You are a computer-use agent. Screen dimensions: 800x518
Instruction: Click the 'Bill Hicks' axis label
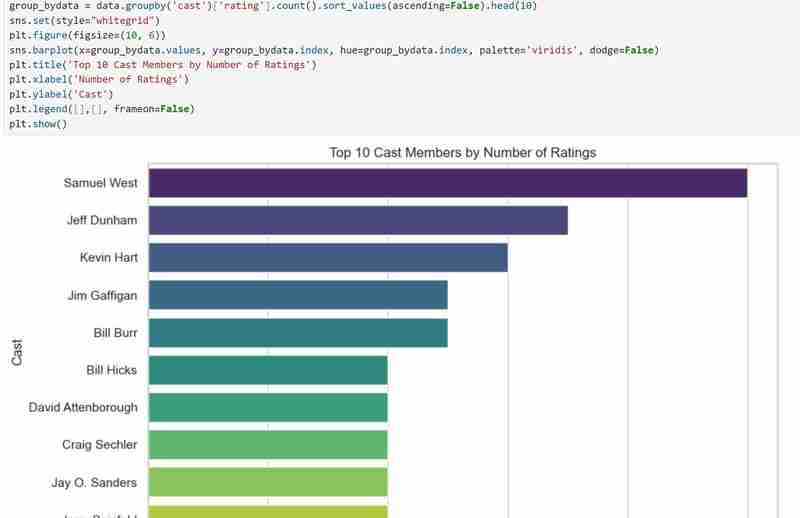[x=112, y=370]
